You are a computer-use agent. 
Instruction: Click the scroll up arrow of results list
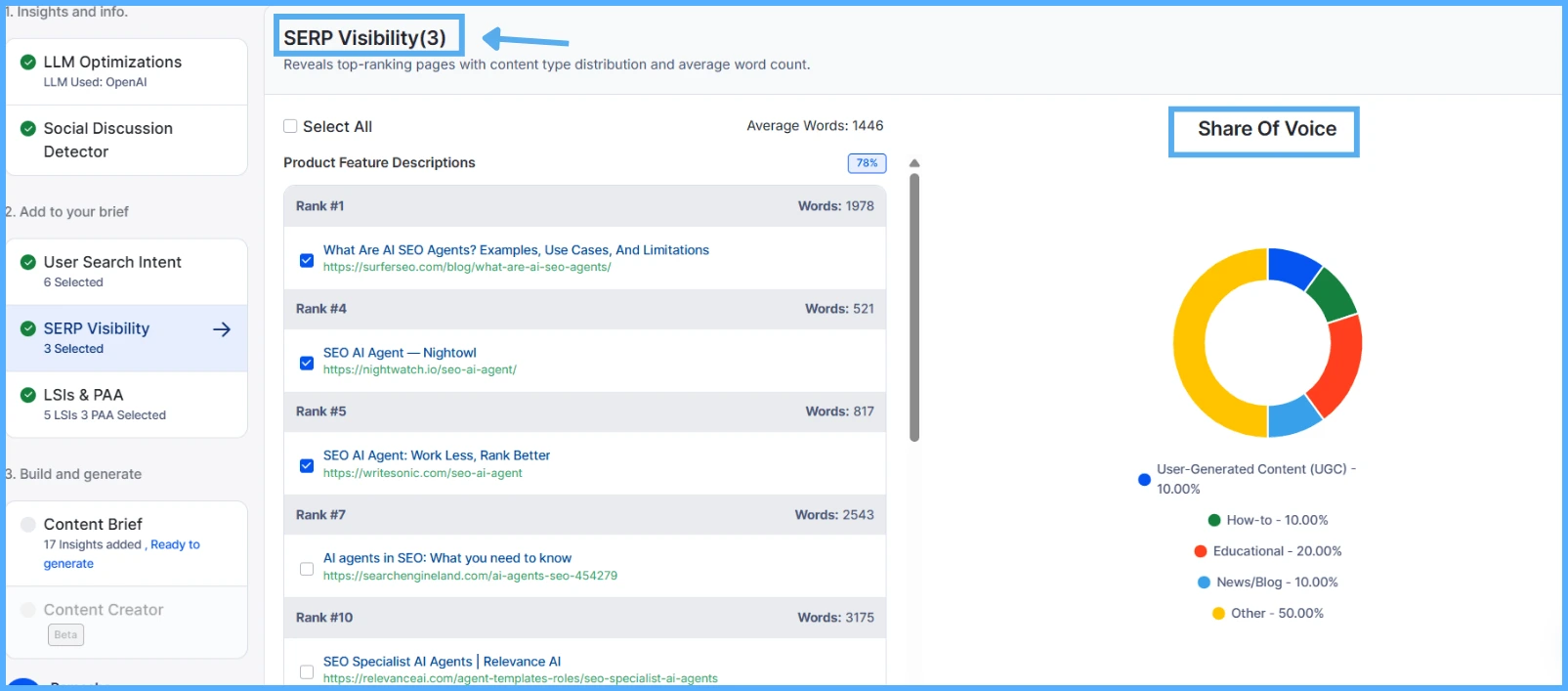tap(914, 163)
